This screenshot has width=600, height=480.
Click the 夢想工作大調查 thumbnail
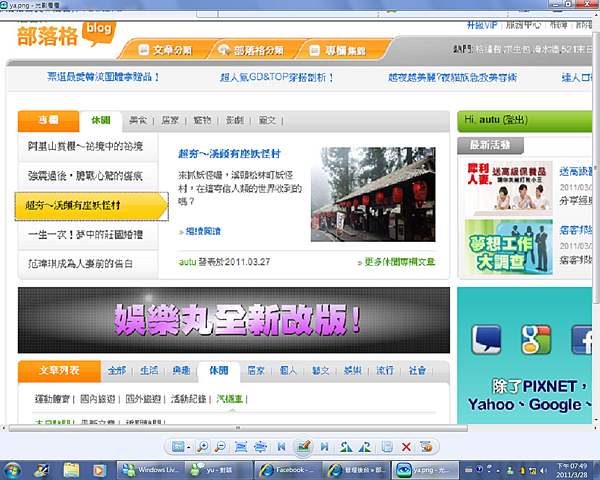tap(509, 247)
